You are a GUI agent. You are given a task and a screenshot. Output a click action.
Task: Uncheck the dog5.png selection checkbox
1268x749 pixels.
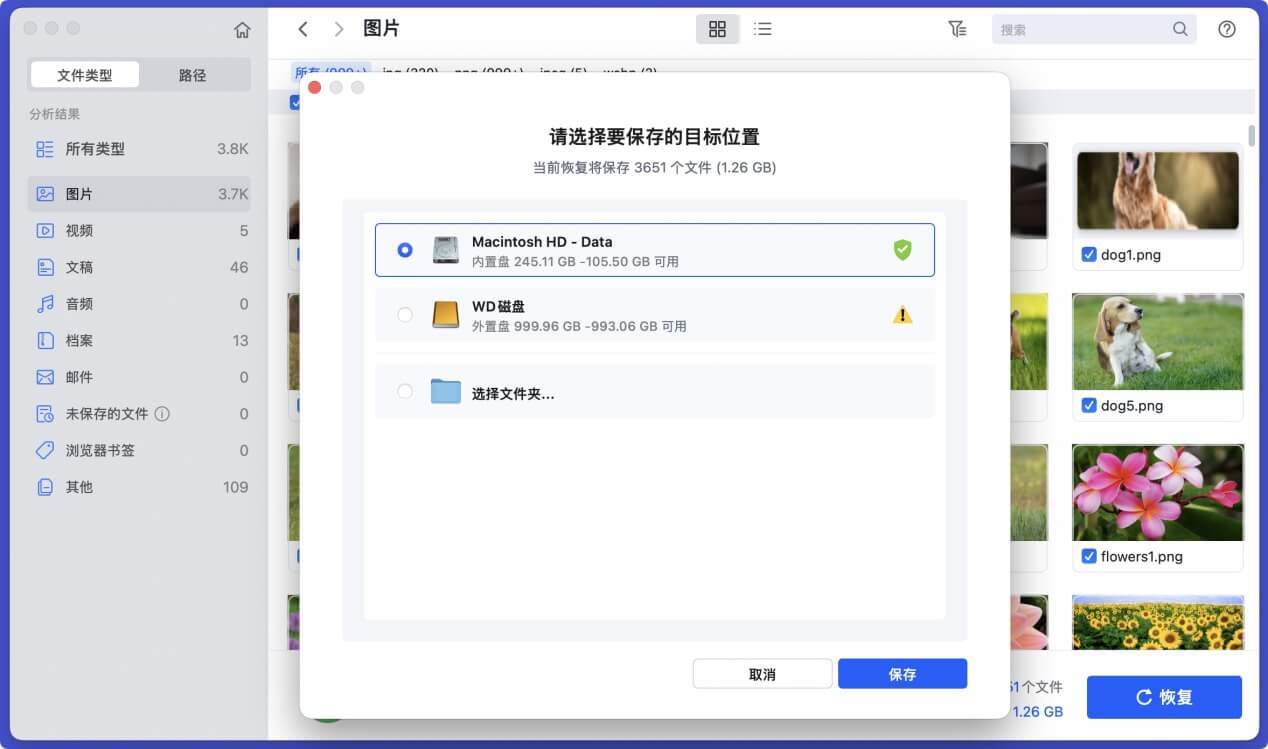[x=1089, y=406]
